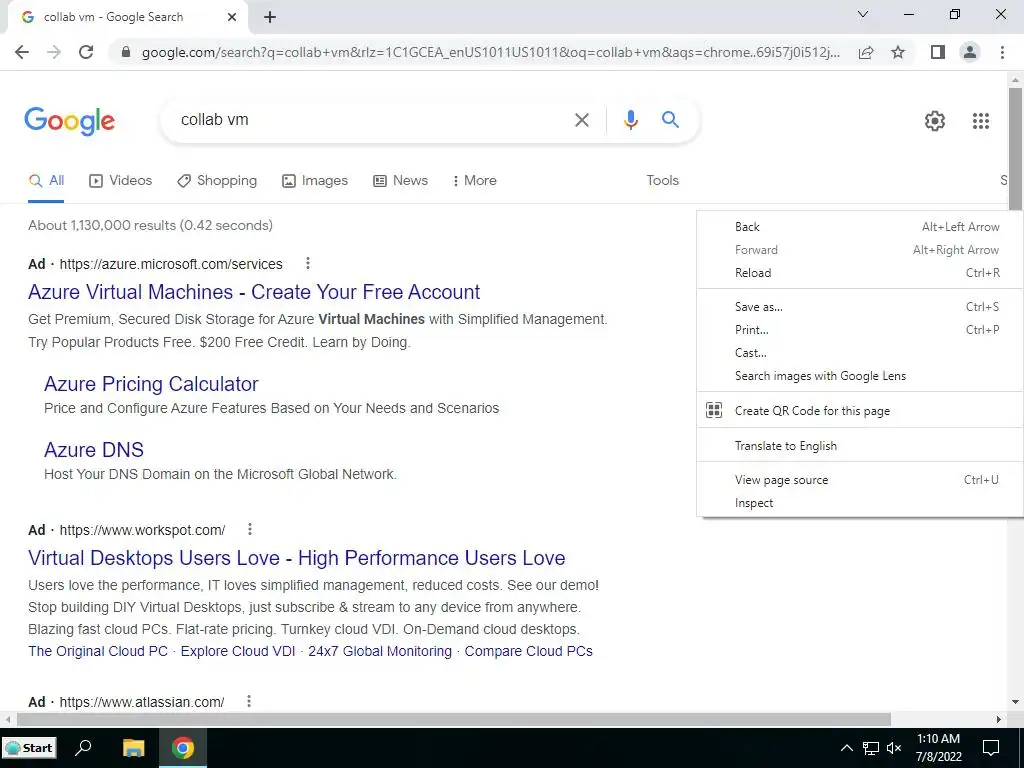Open Windows taskbar search magnifier

click(83, 748)
